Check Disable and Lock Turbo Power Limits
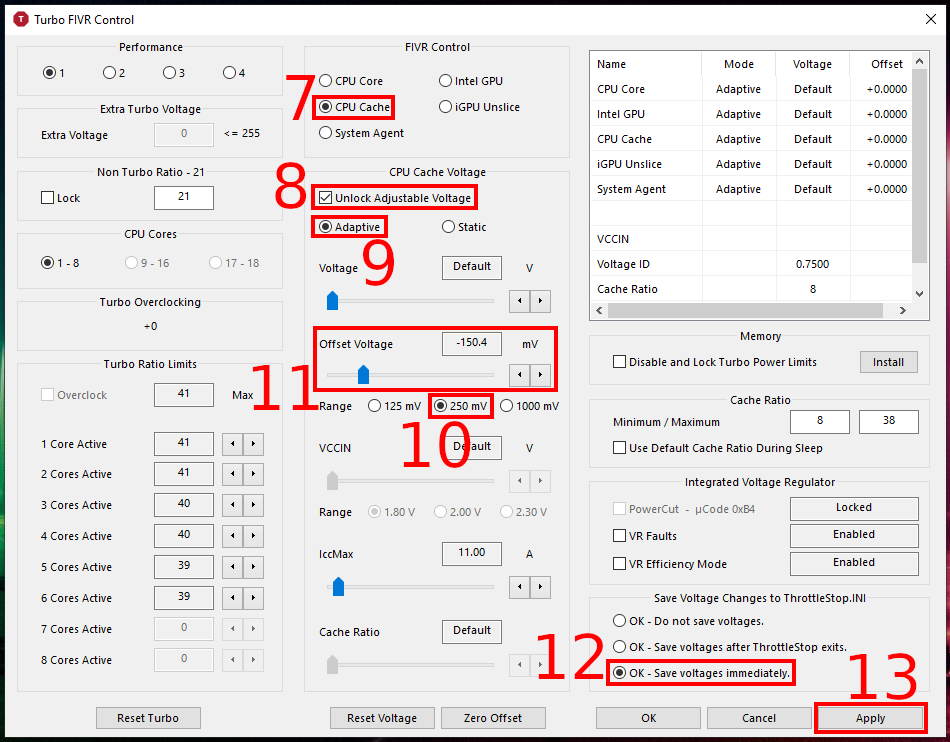Image resolution: width=950 pixels, height=742 pixels. click(x=620, y=362)
